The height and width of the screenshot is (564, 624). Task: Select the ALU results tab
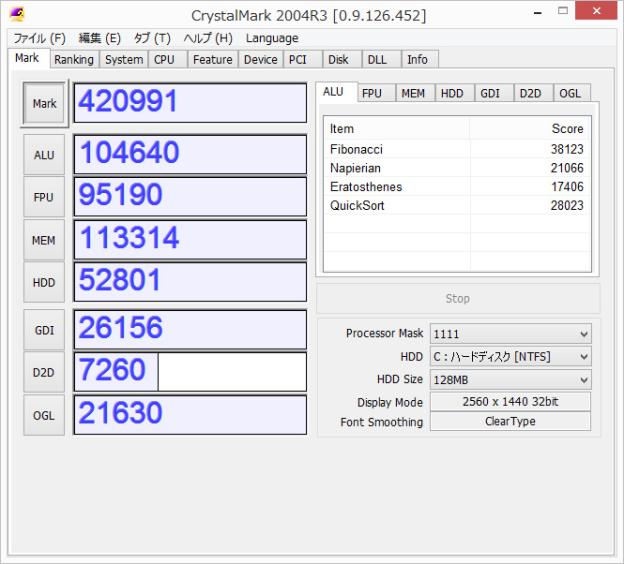pos(336,92)
